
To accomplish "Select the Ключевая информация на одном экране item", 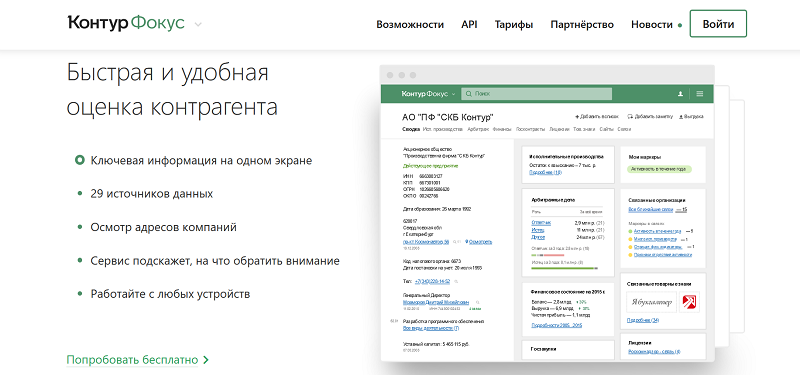I will (202, 160).
